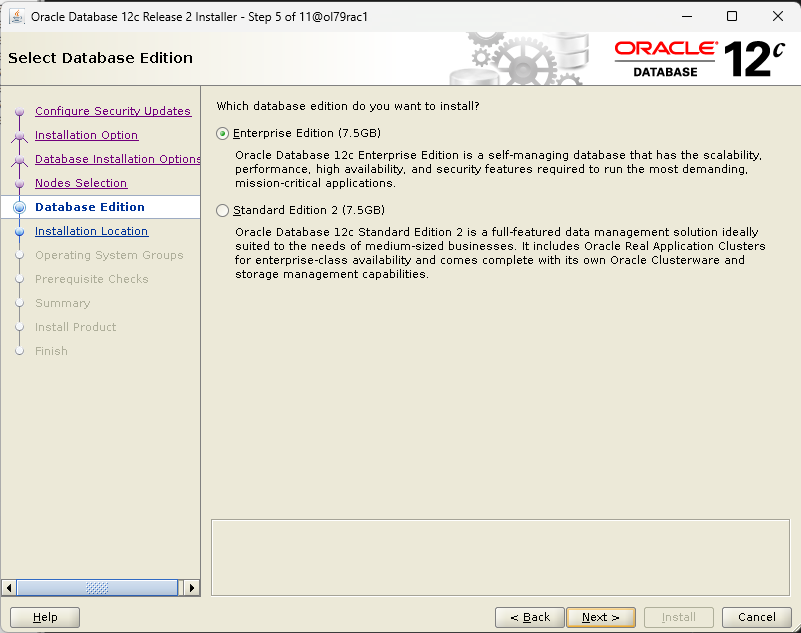Image resolution: width=801 pixels, height=633 pixels.
Task: Click Operating System Groups step label
Action: (x=109, y=255)
